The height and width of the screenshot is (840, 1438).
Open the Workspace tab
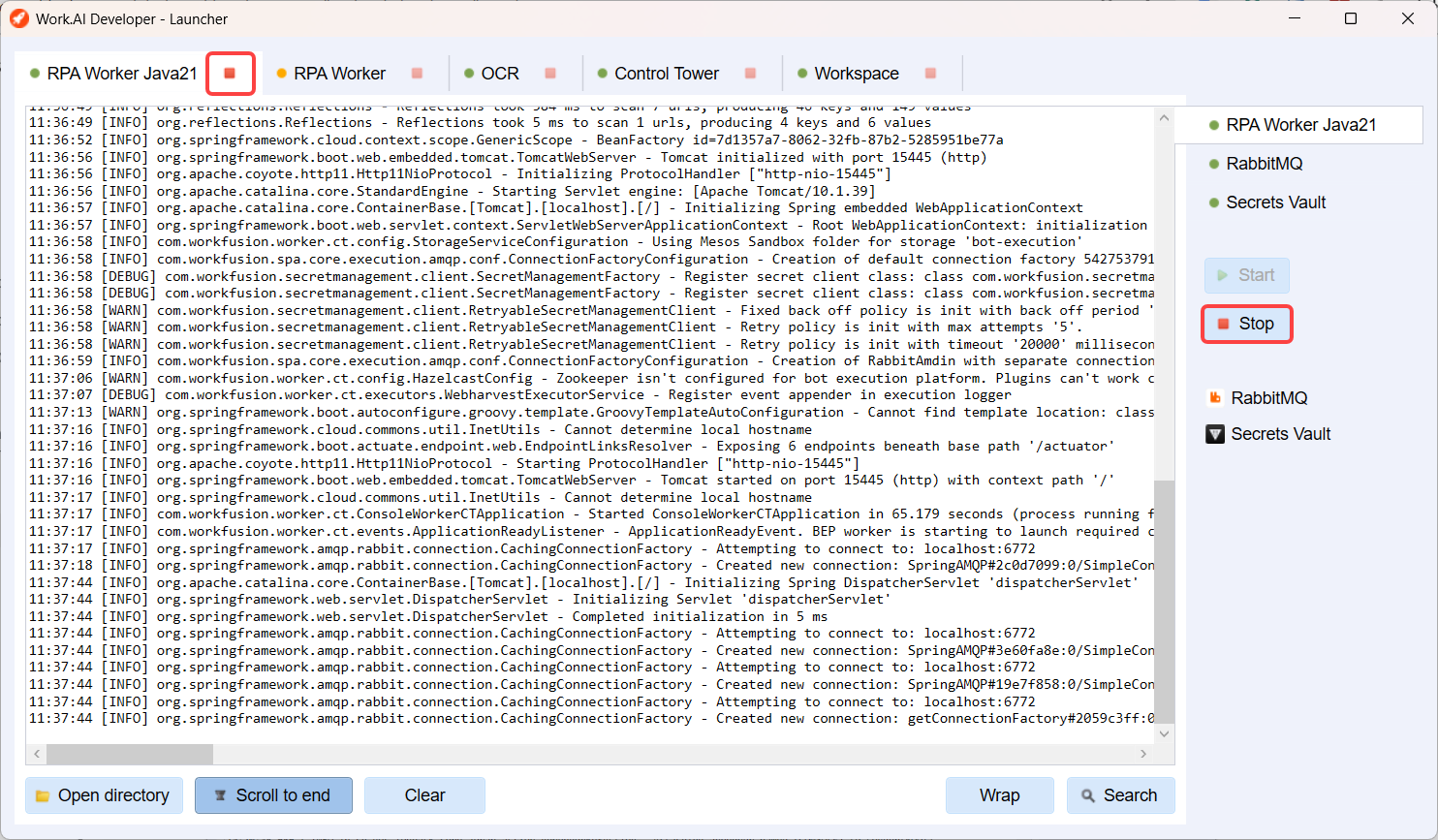857,74
